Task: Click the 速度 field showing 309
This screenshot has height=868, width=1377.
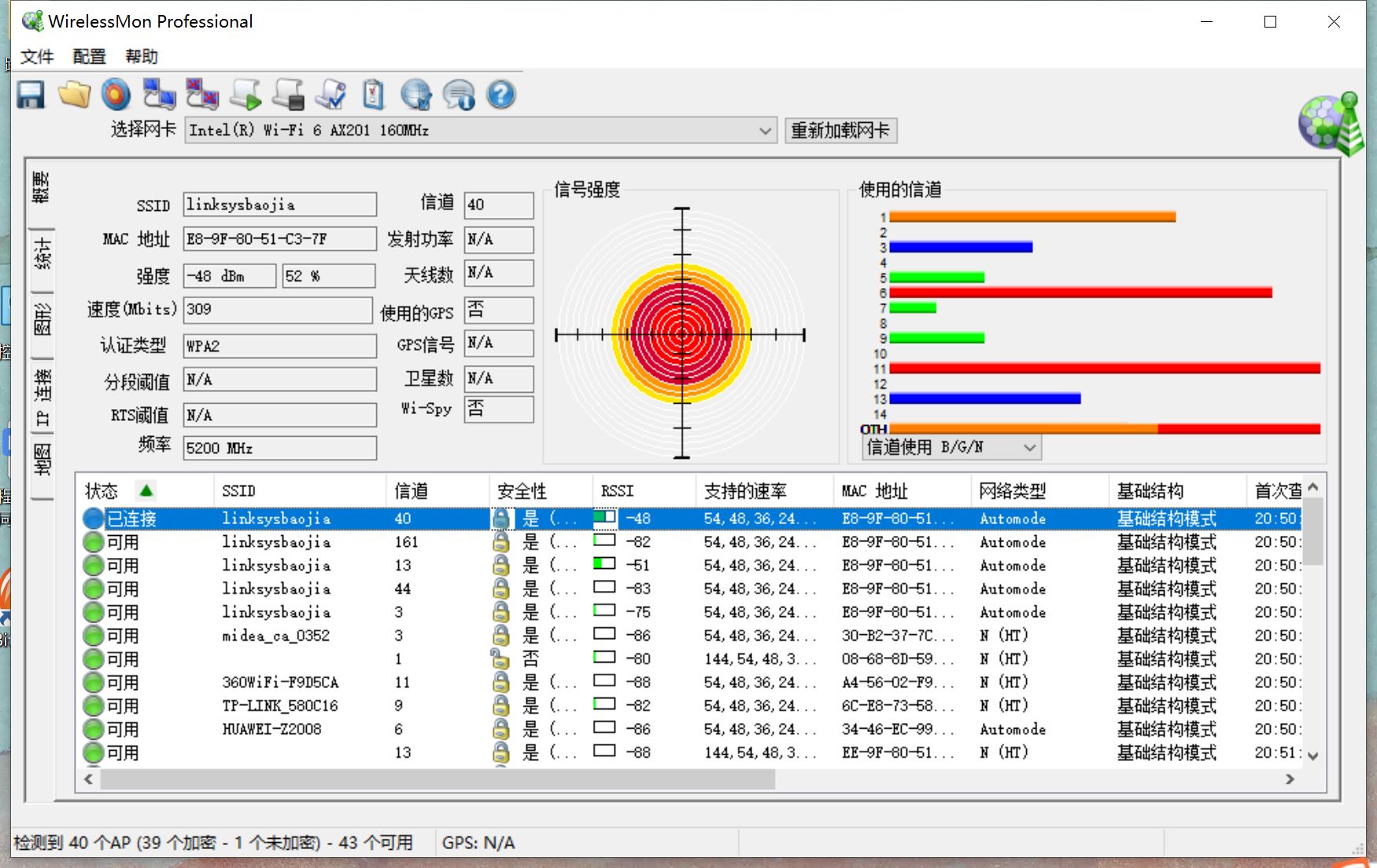Action: coord(278,309)
